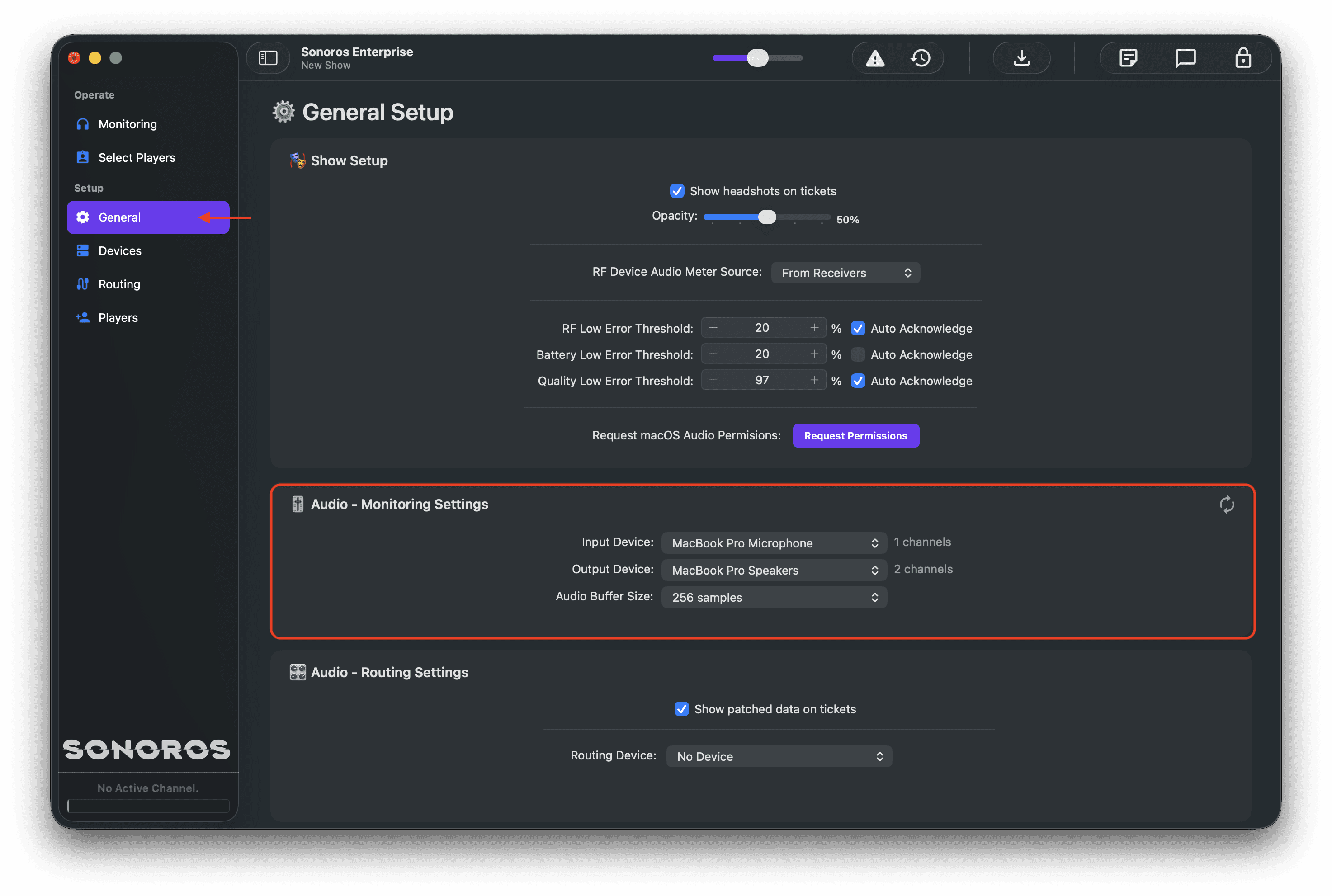This screenshot has height=896, width=1332.
Task: Click the Battery Low Error Threshold field
Action: point(763,354)
